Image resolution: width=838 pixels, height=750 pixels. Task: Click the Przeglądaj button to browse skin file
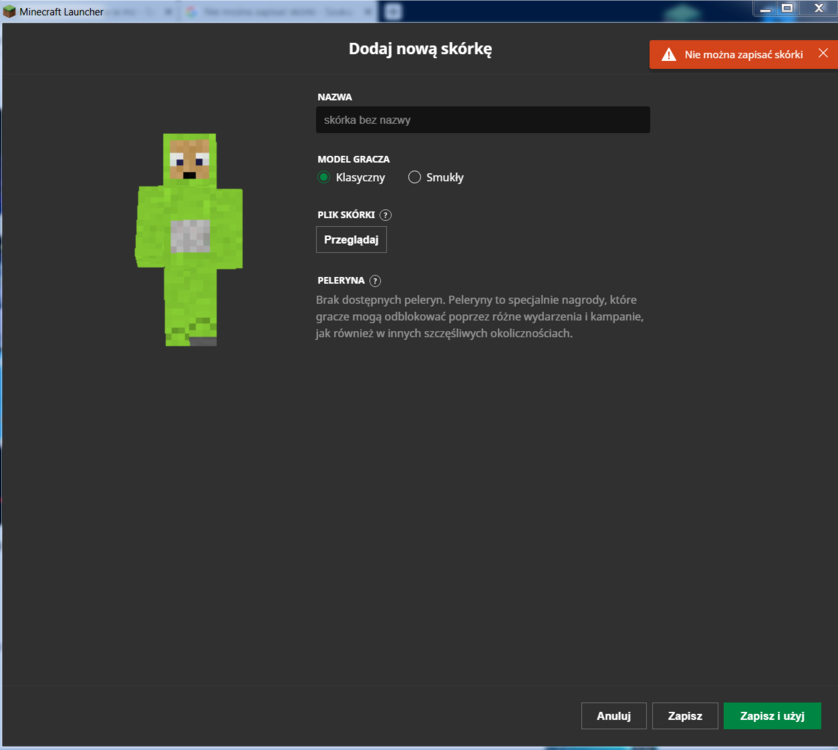(351, 239)
